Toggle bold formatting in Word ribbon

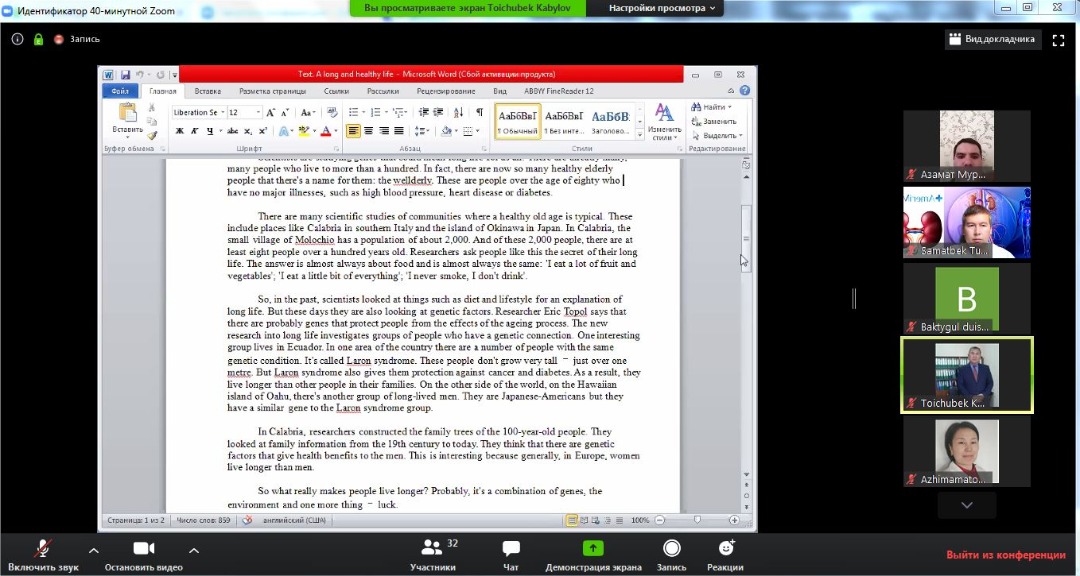tap(179, 131)
